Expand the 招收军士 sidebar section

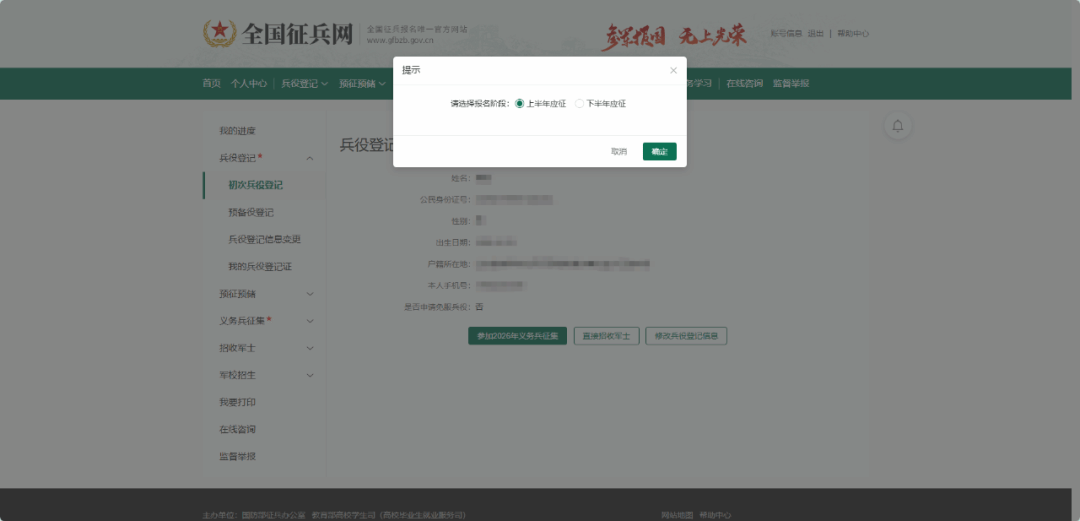[310, 348]
